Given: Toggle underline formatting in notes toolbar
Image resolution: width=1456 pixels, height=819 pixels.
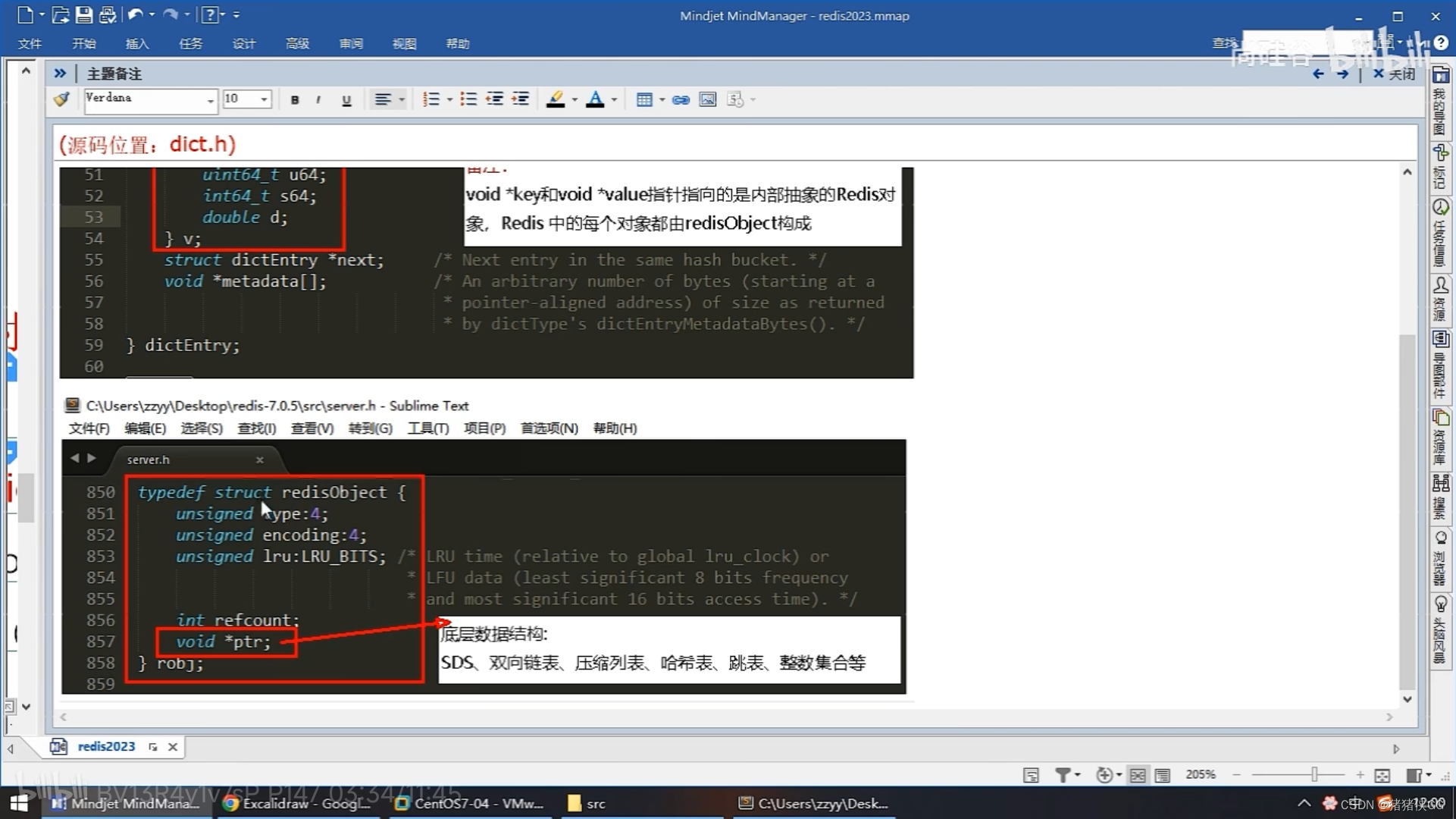Looking at the screenshot, I should [x=346, y=100].
